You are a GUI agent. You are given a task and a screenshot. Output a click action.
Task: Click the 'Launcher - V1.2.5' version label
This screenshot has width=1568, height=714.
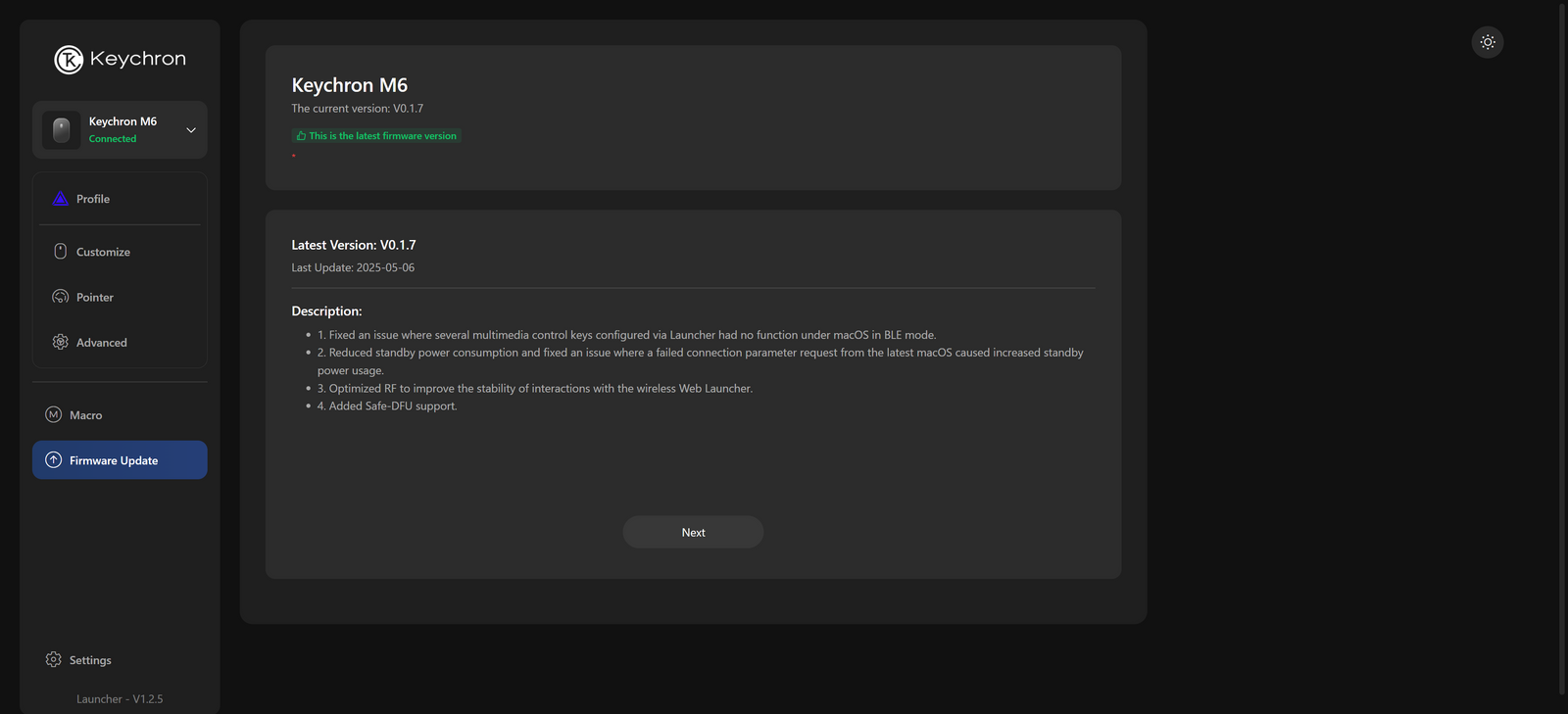[120, 699]
